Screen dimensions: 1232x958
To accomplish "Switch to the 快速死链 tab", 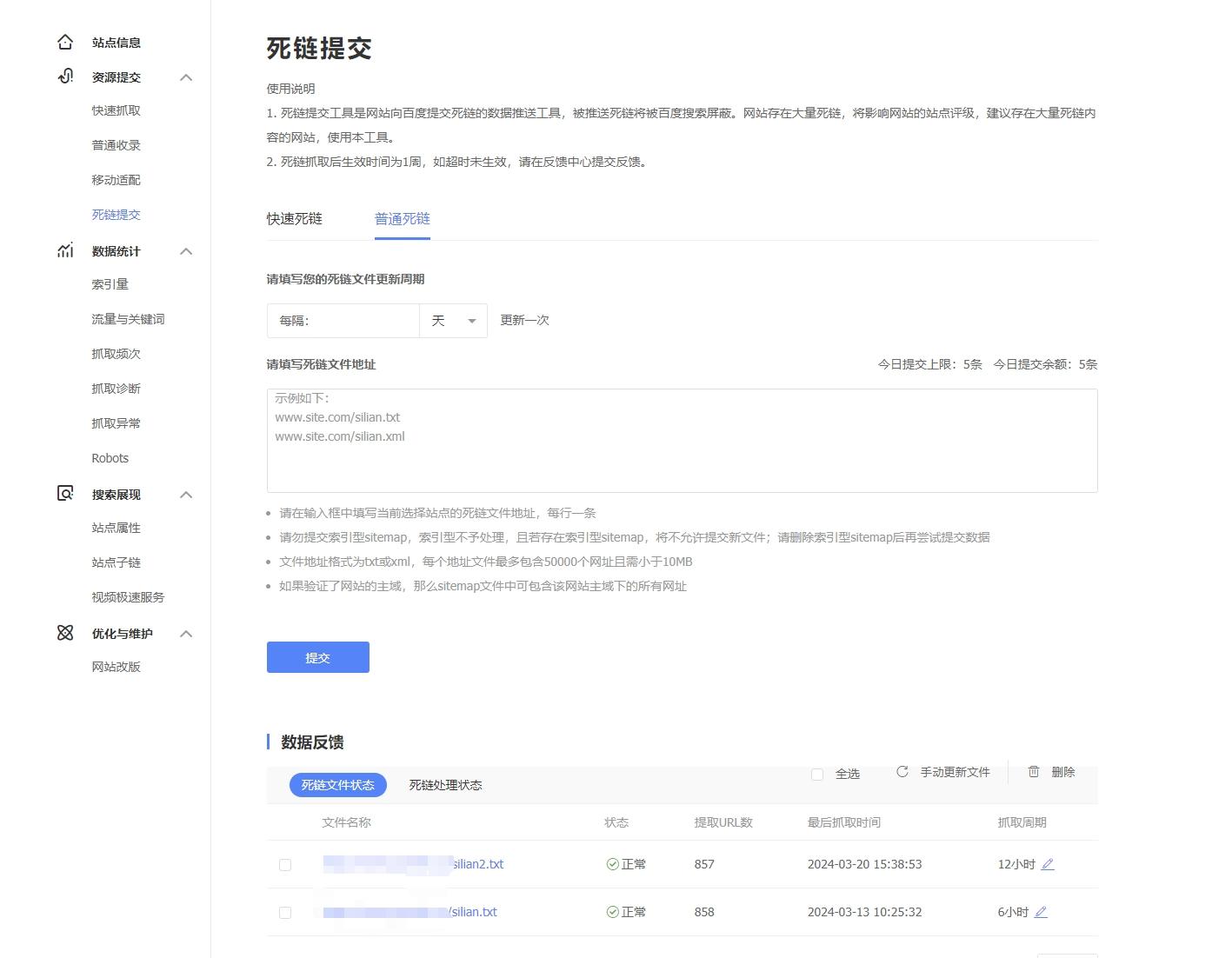I will 295,219.
